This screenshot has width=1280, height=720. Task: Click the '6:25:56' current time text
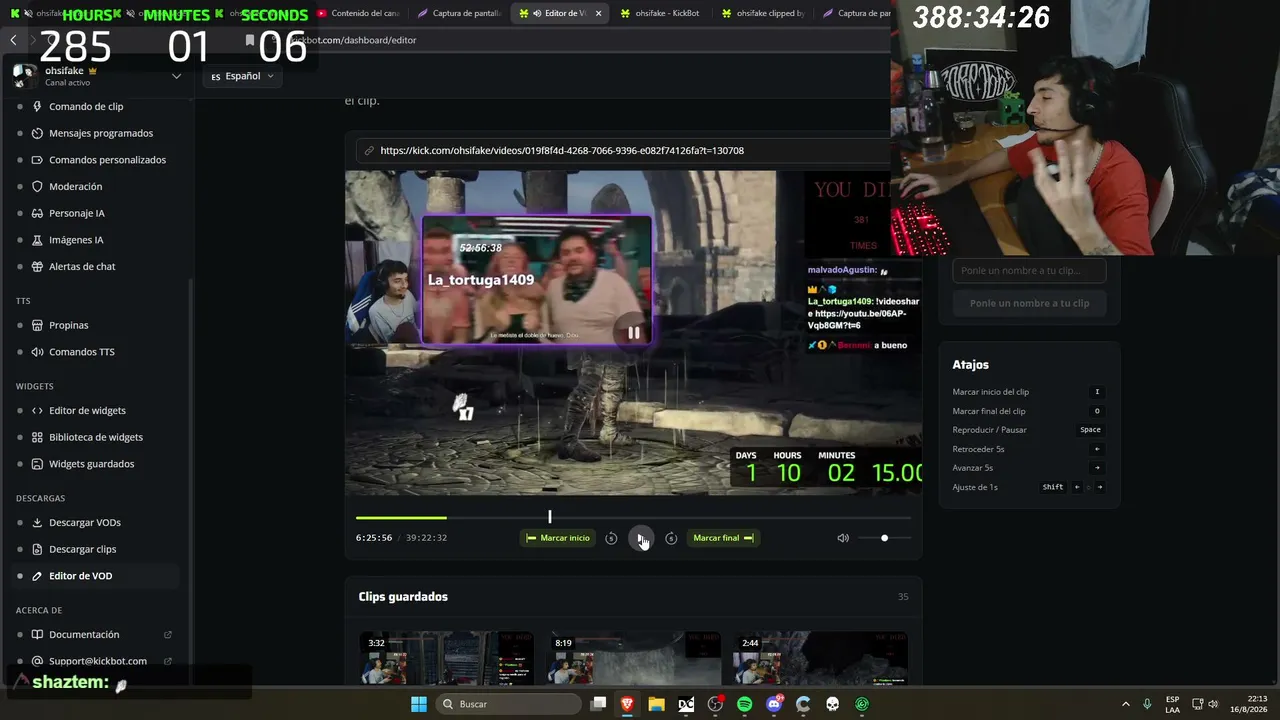tap(374, 538)
